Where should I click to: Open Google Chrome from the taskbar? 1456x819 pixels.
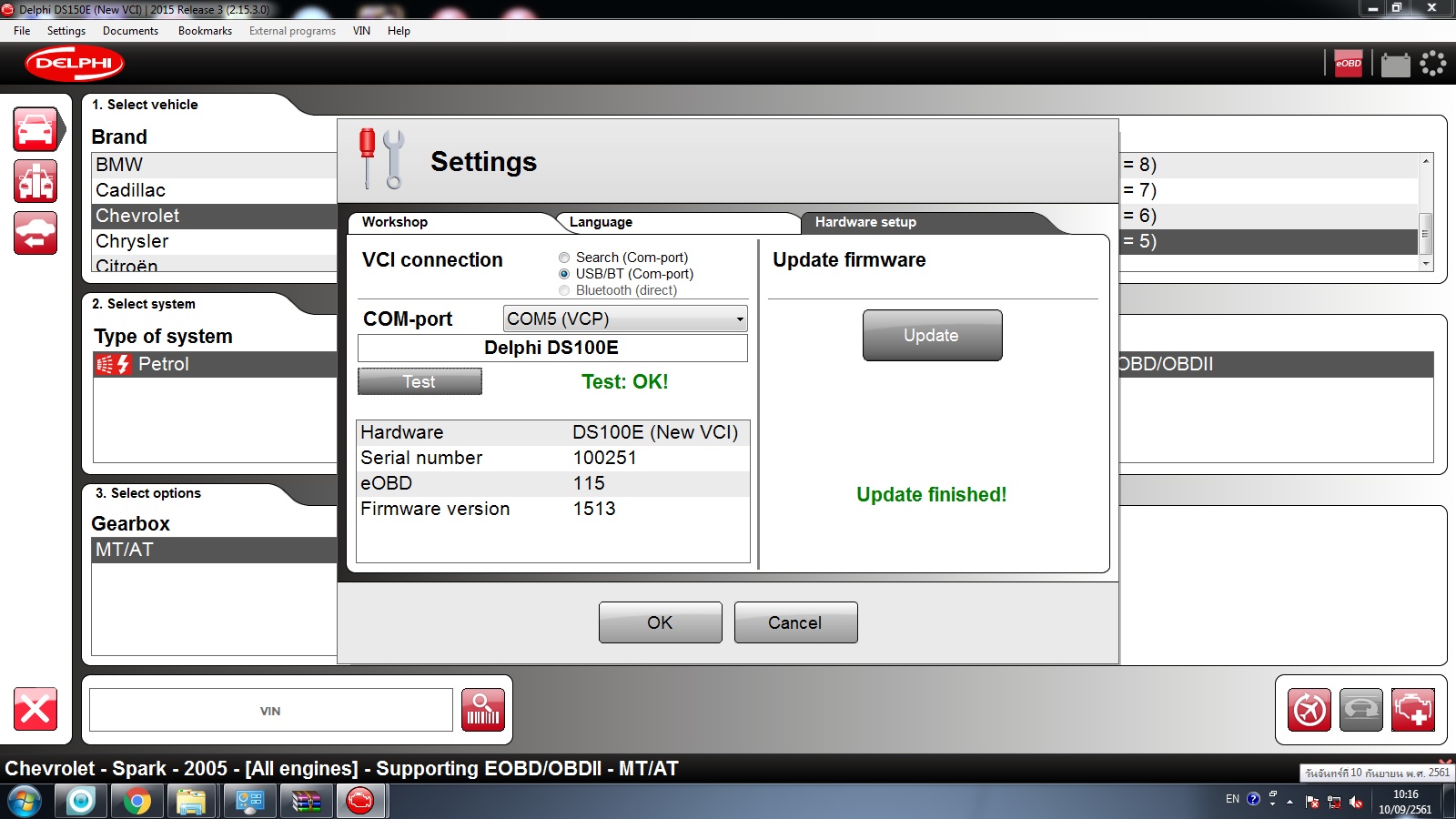(136, 802)
